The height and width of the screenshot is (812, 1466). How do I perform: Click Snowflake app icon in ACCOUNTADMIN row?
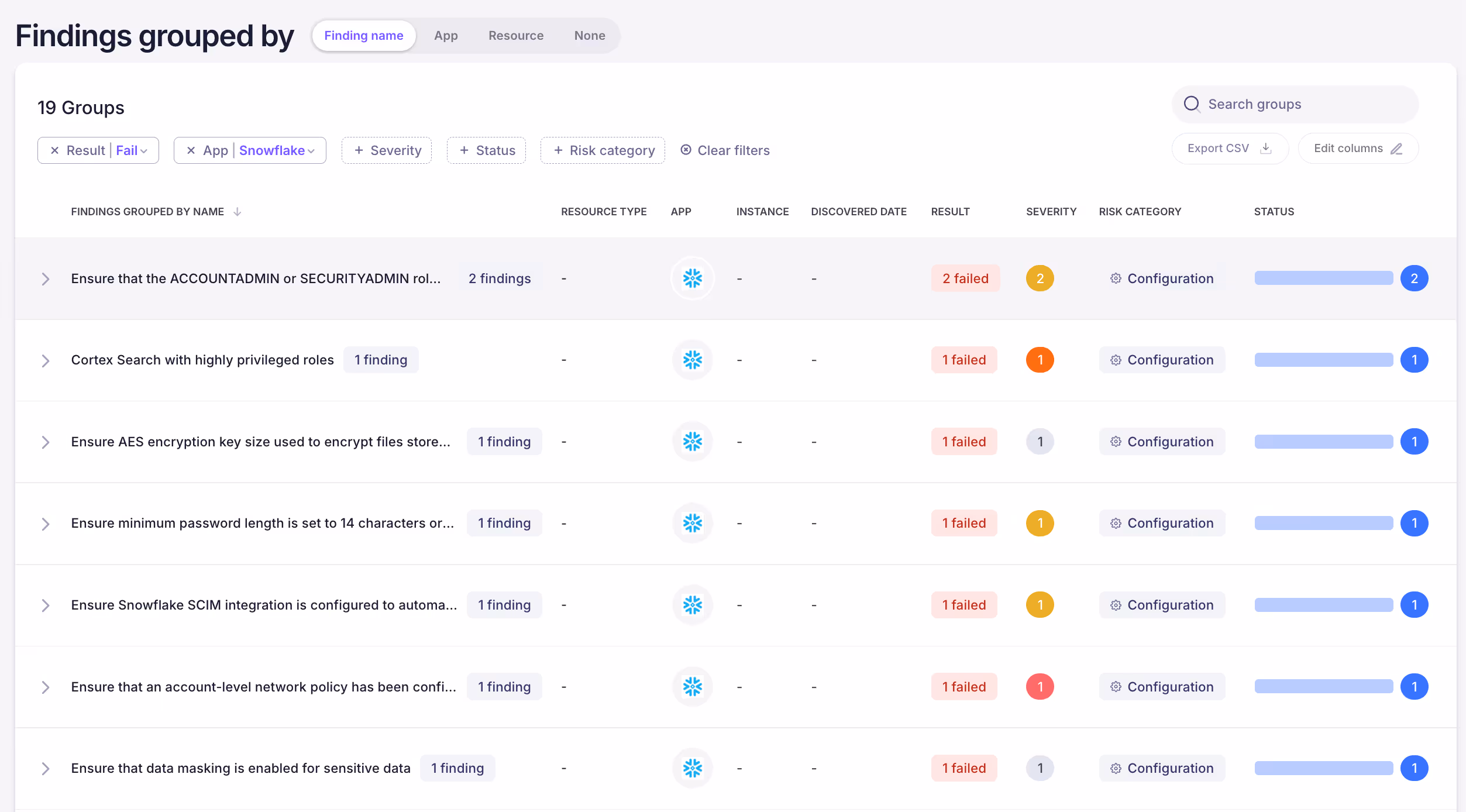[693, 278]
